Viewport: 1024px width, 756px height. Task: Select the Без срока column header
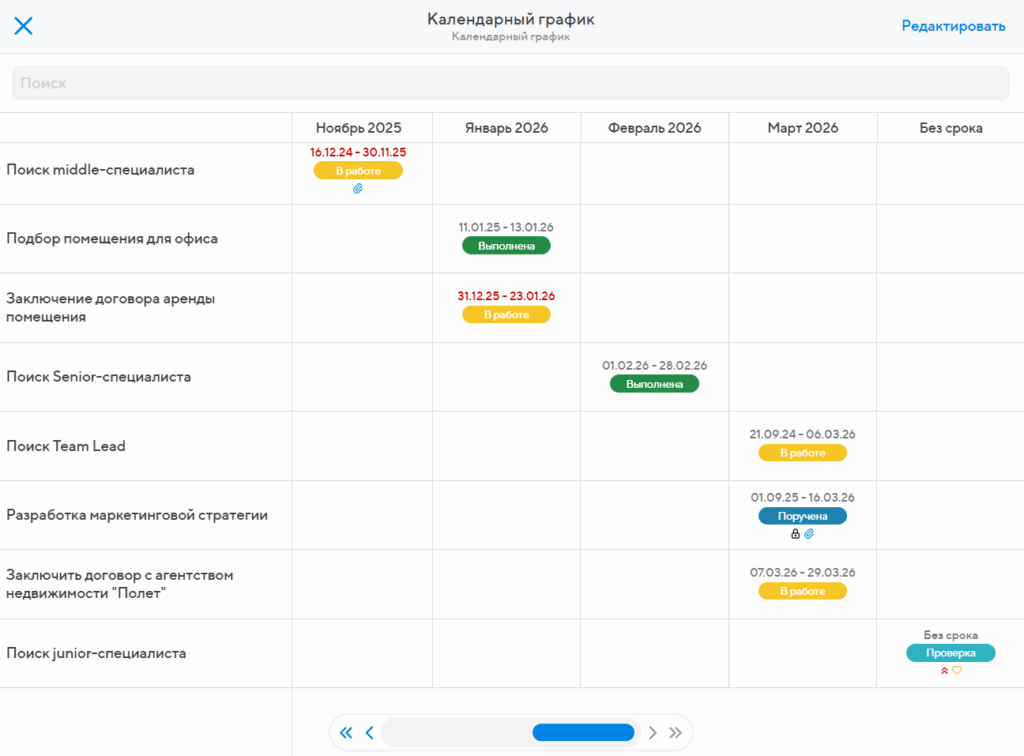950,128
